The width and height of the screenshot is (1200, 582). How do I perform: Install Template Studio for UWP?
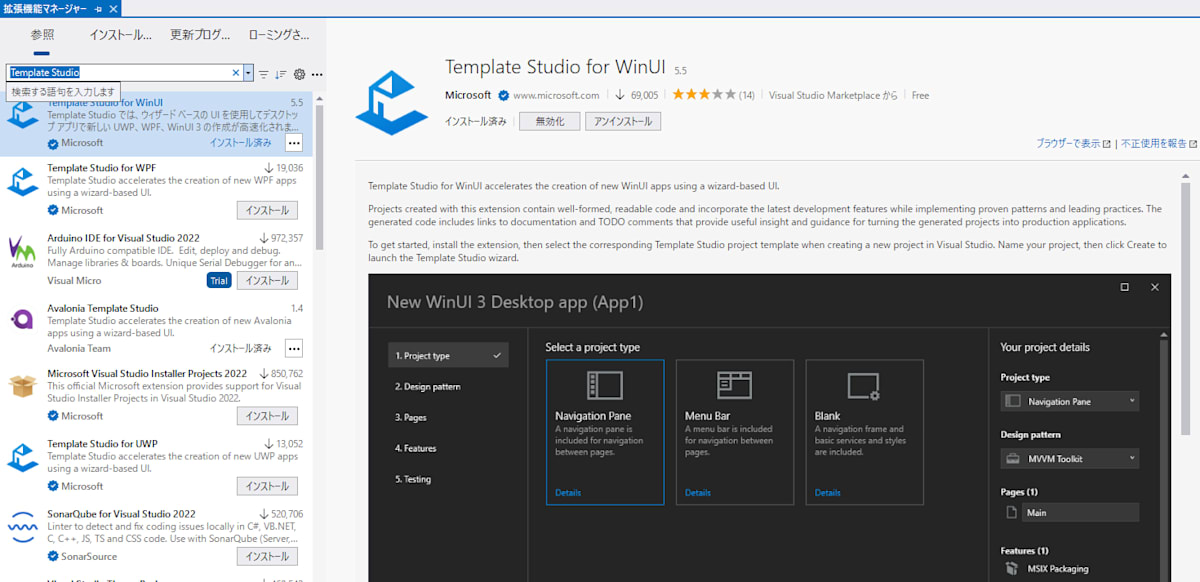click(267, 486)
